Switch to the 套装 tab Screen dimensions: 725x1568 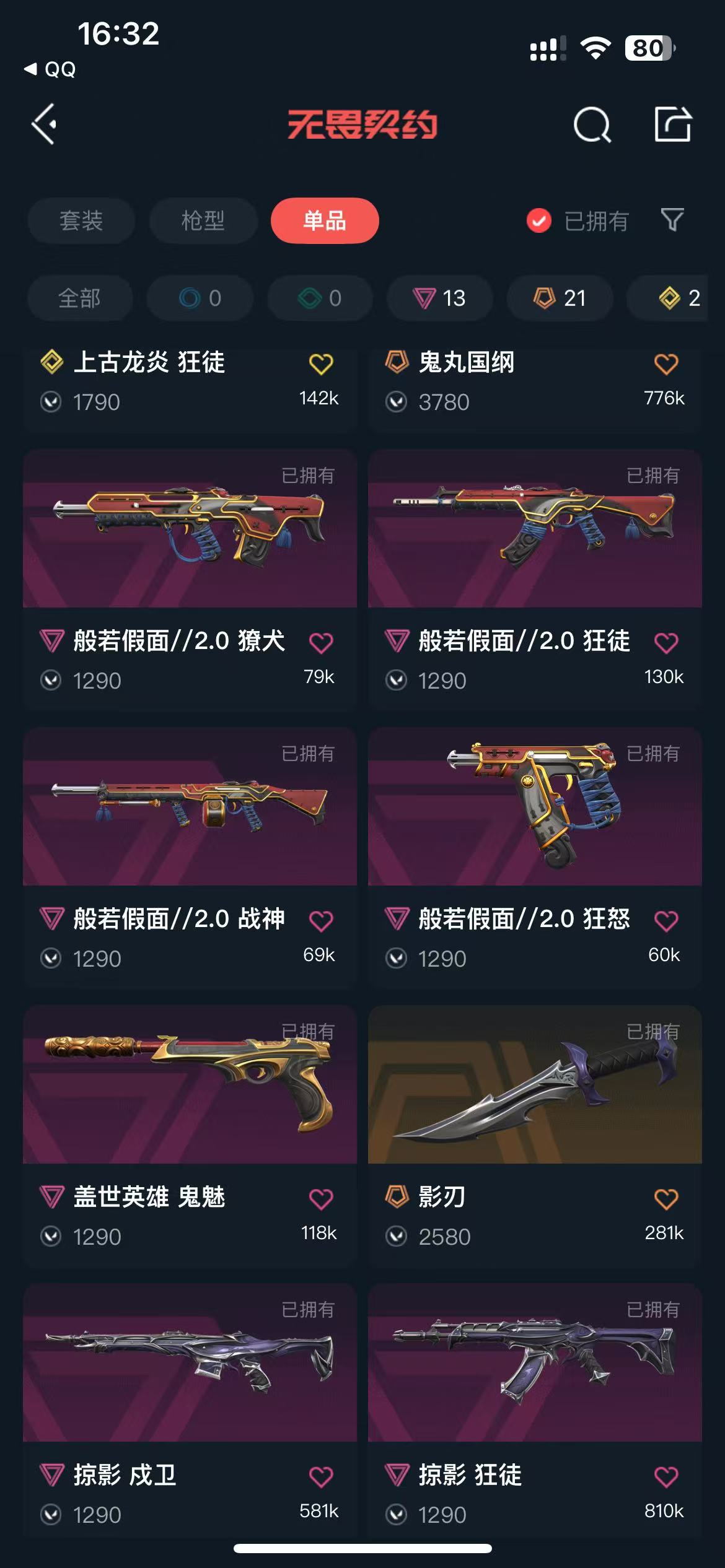coord(81,220)
